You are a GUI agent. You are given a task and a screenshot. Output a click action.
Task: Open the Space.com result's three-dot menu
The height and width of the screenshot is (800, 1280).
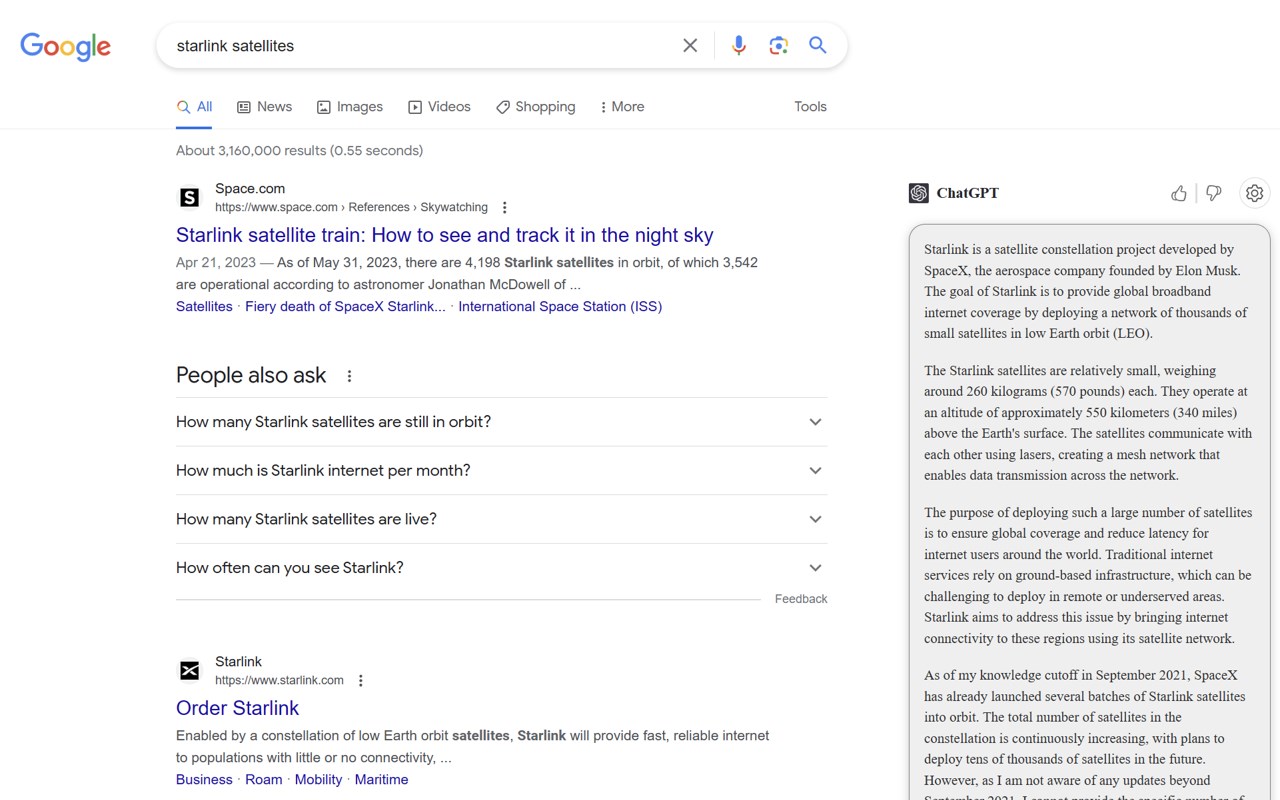(505, 208)
